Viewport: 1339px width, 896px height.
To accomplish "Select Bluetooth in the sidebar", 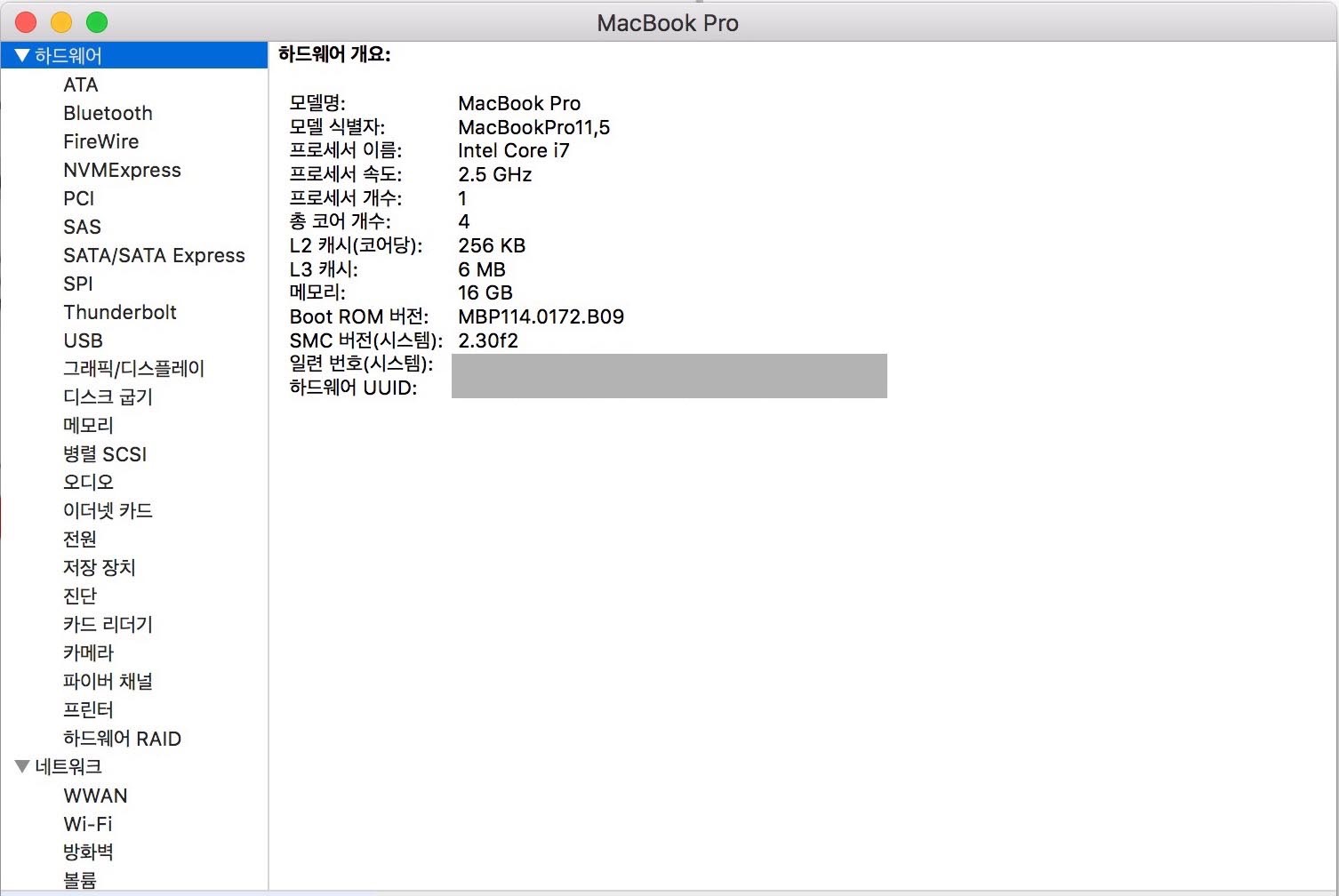I will point(108,113).
